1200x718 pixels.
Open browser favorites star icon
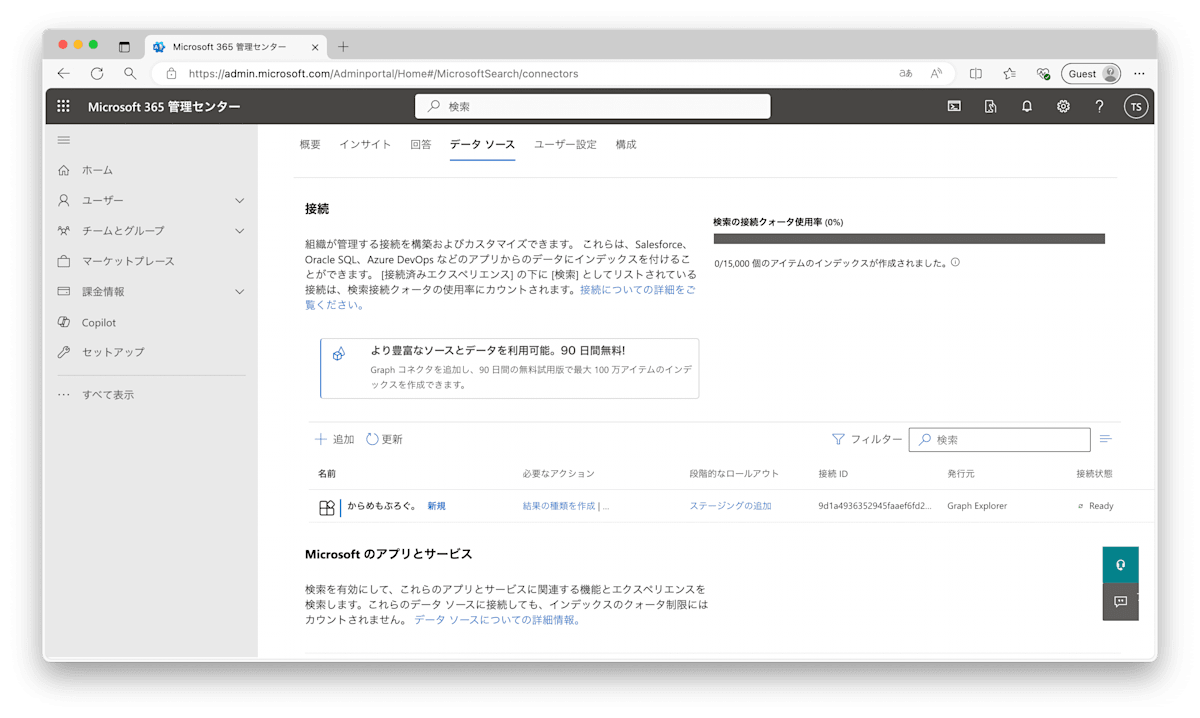pyautogui.click(x=1010, y=73)
